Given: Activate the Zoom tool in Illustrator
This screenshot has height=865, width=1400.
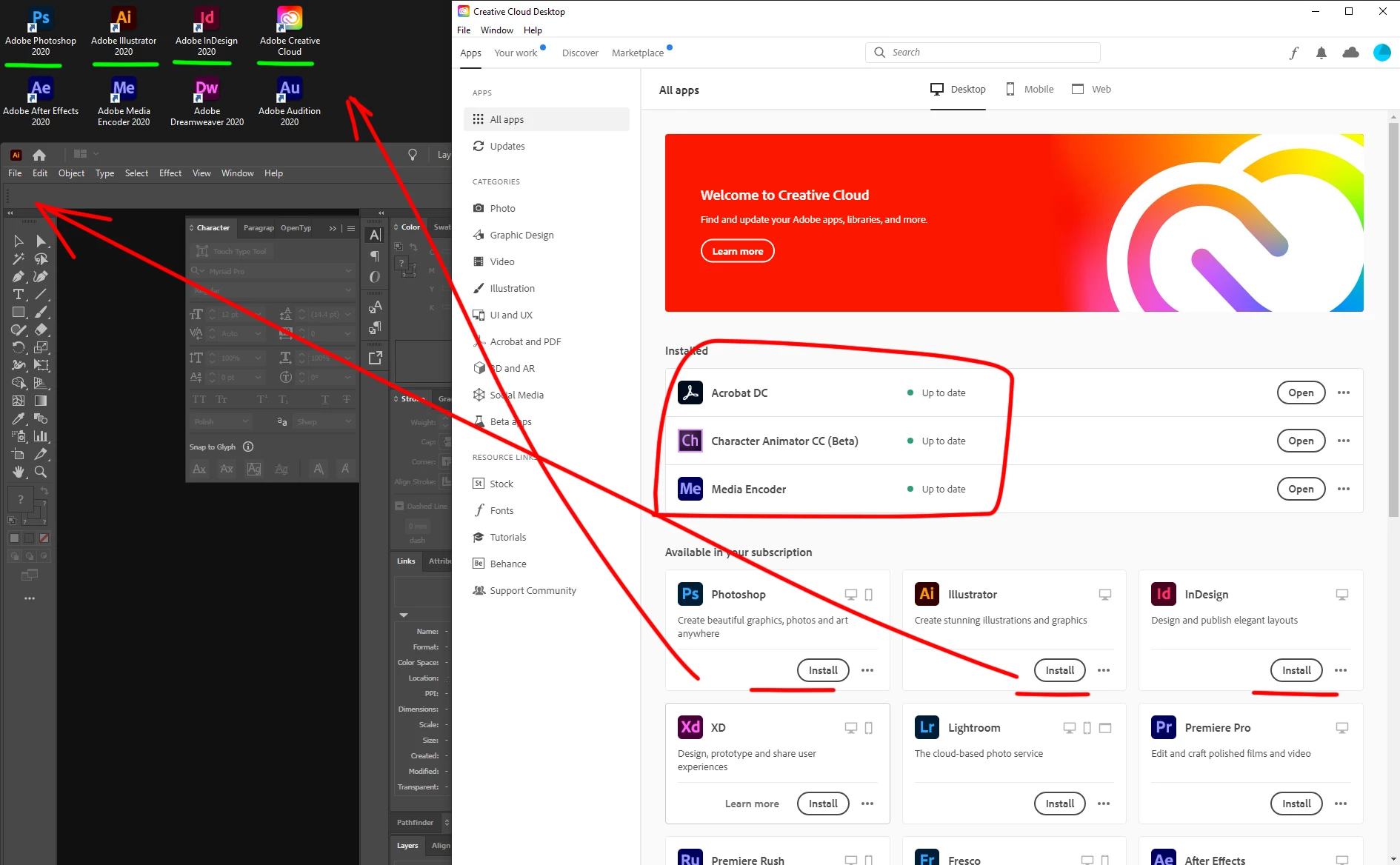Looking at the screenshot, I should click(41, 472).
